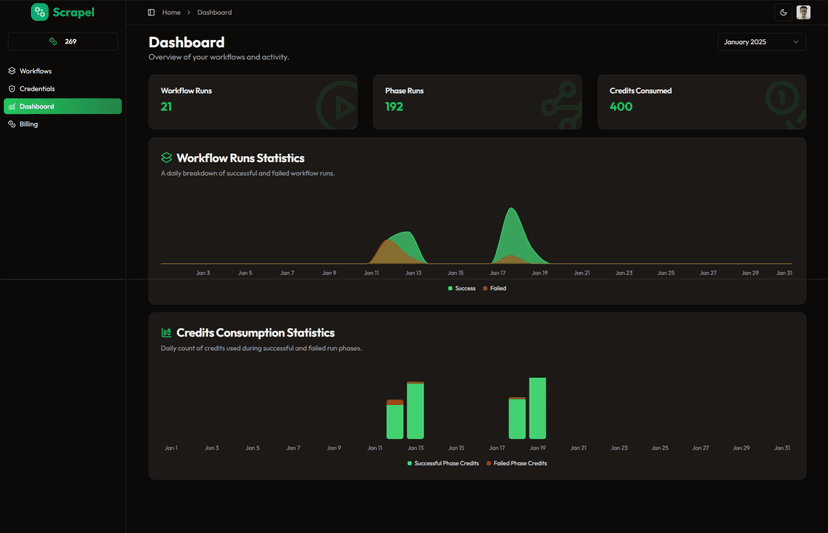The width and height of the screenshot is (828, 533).
Task: Click the Credits Consumption Statistics heading
Action: pos(256,333)
